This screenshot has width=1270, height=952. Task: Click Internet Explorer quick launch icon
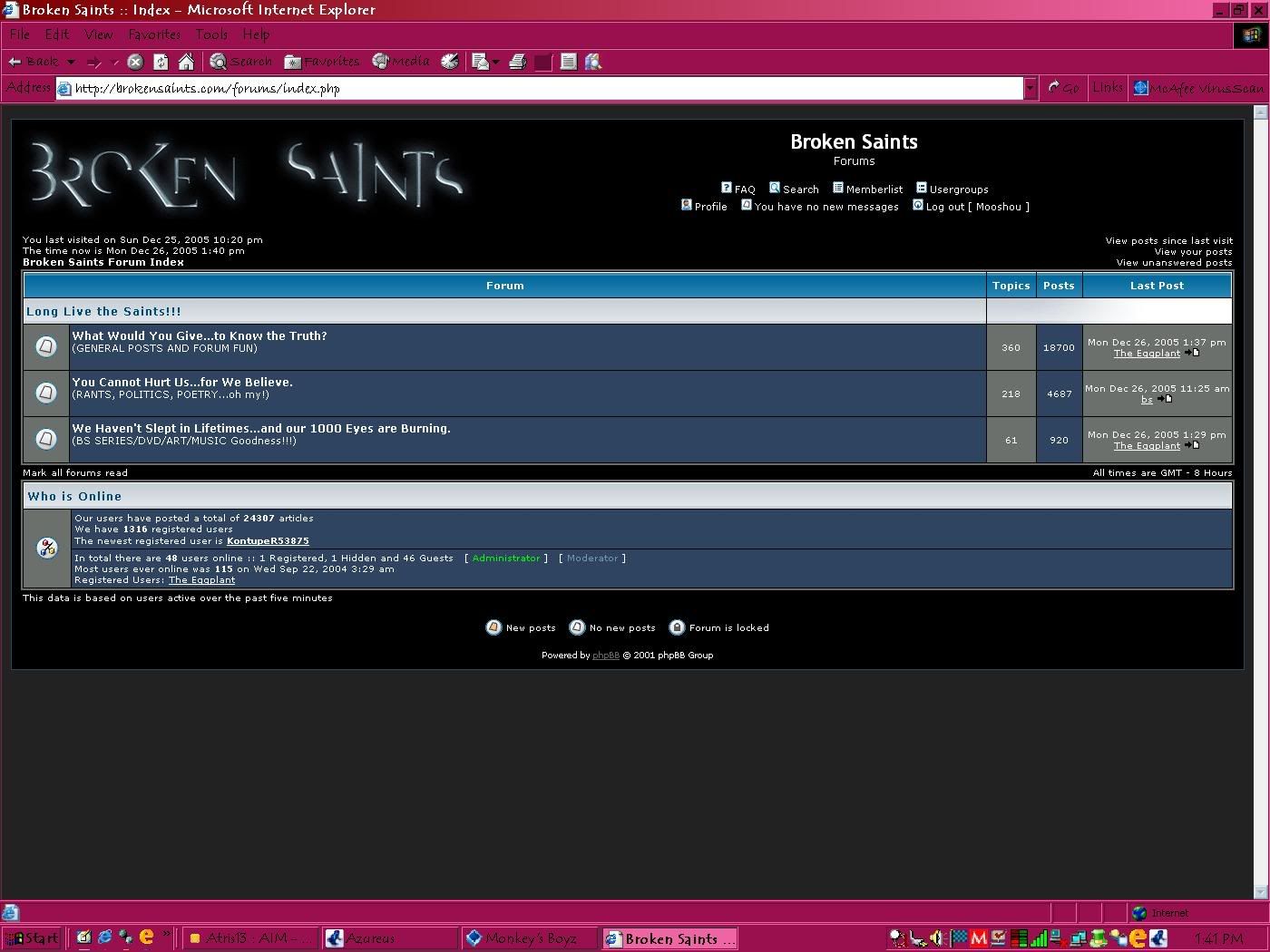104,937
